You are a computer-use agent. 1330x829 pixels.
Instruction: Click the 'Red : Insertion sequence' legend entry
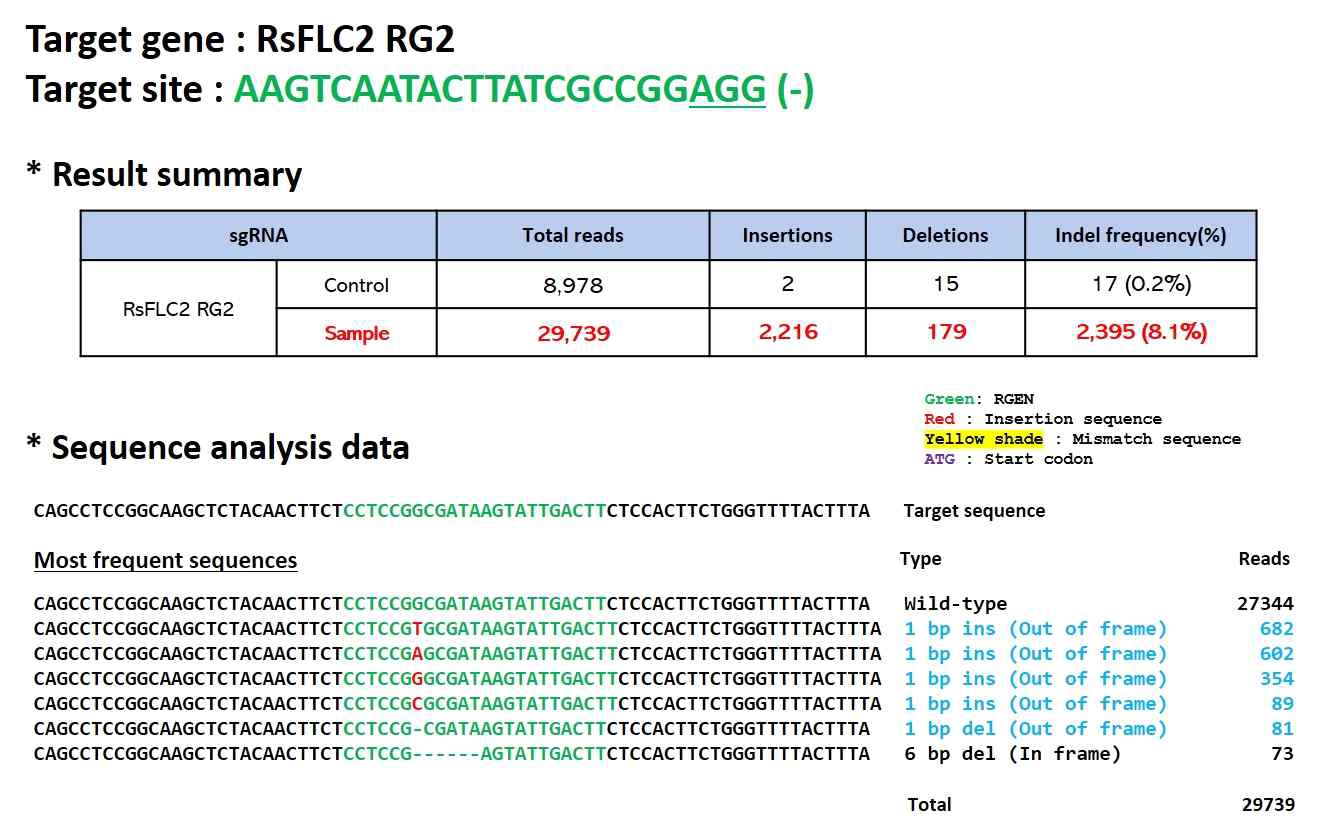pyautogui.click(x=1043, y=419)
